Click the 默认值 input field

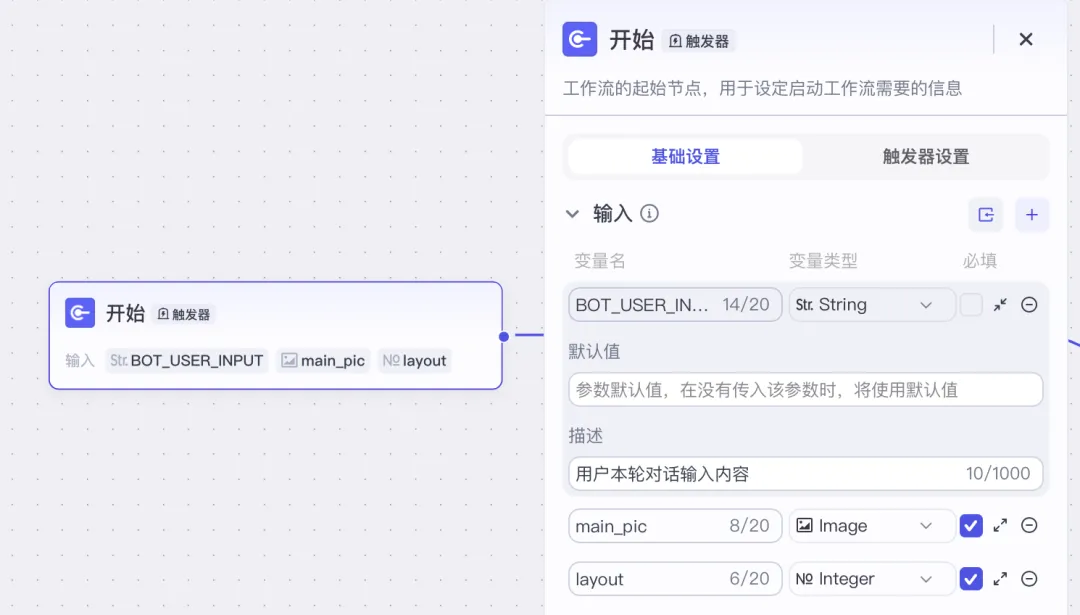(805, 390)
